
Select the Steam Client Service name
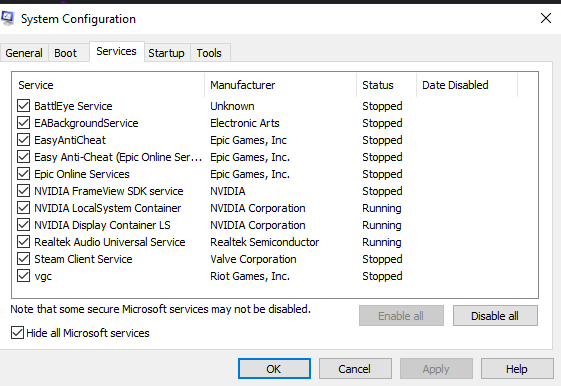coord(83,259)
